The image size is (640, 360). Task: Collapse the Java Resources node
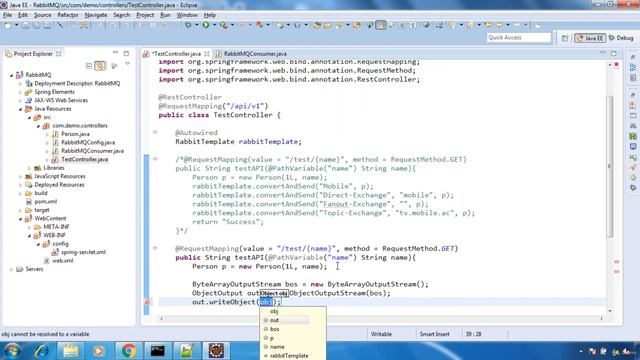click(20, 109)
